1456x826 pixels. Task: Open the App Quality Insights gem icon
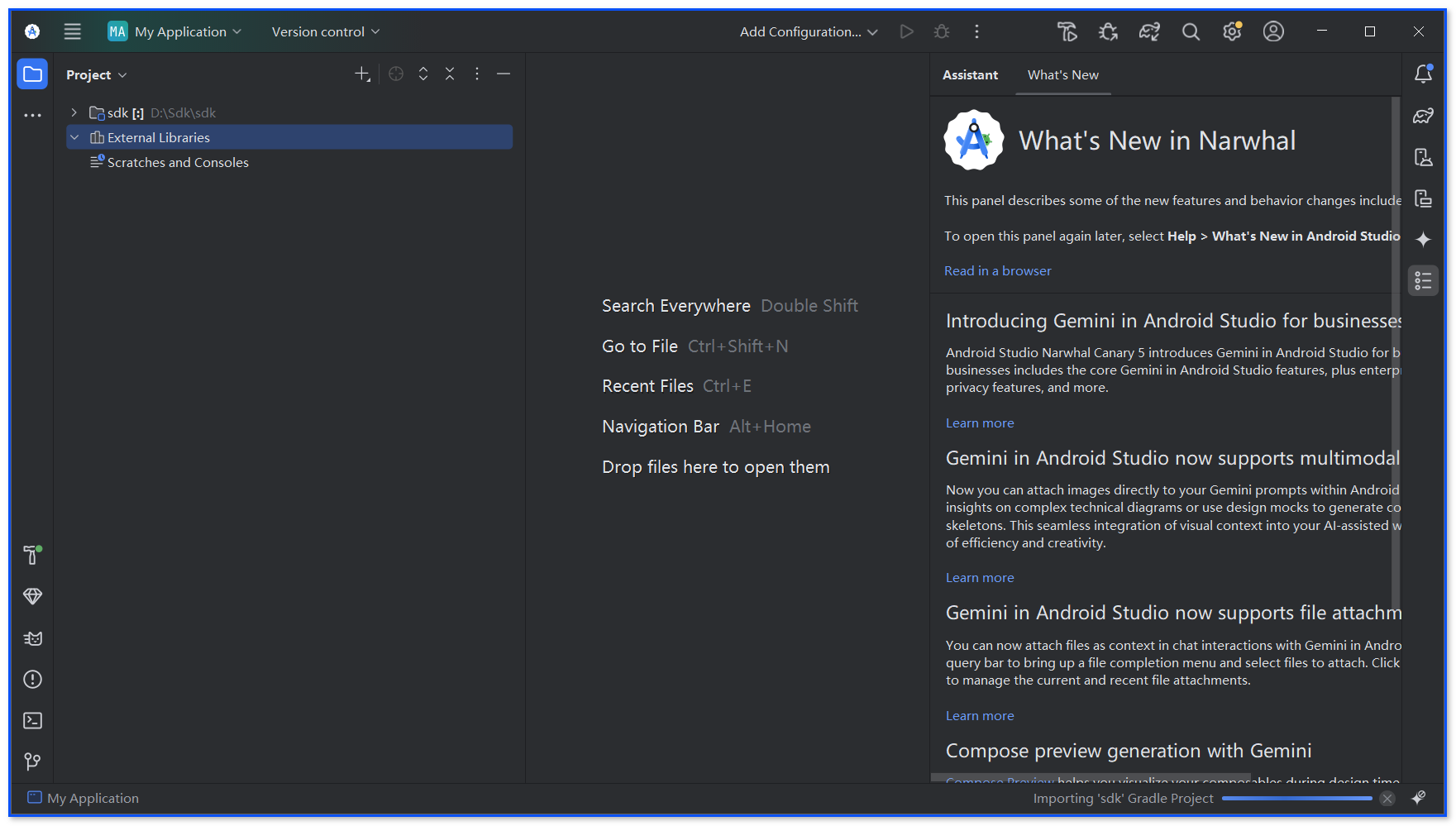click(x=32, y=596)
